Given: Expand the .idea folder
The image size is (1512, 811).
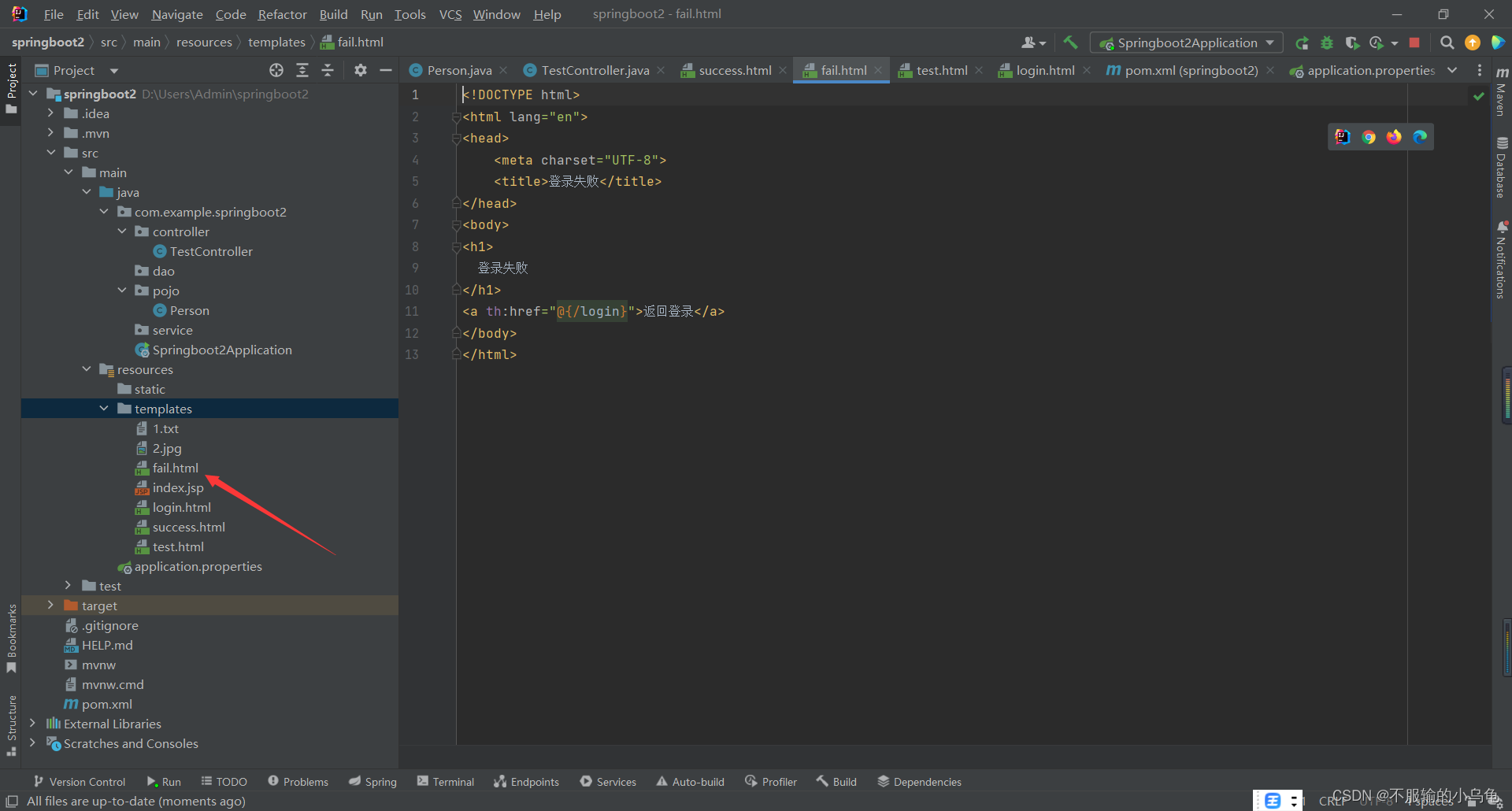Looking at the screenshot, I should [x=50, y=113].
